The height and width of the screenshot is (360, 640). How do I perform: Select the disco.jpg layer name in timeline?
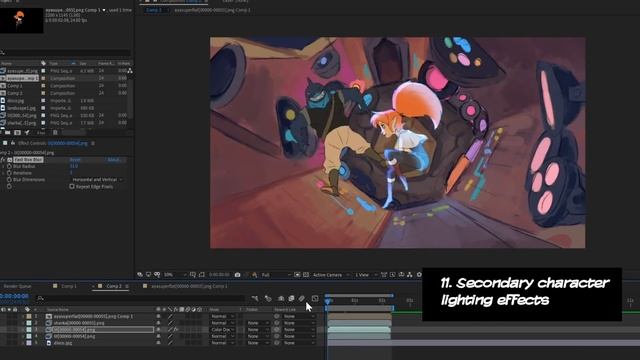[63, 343]
